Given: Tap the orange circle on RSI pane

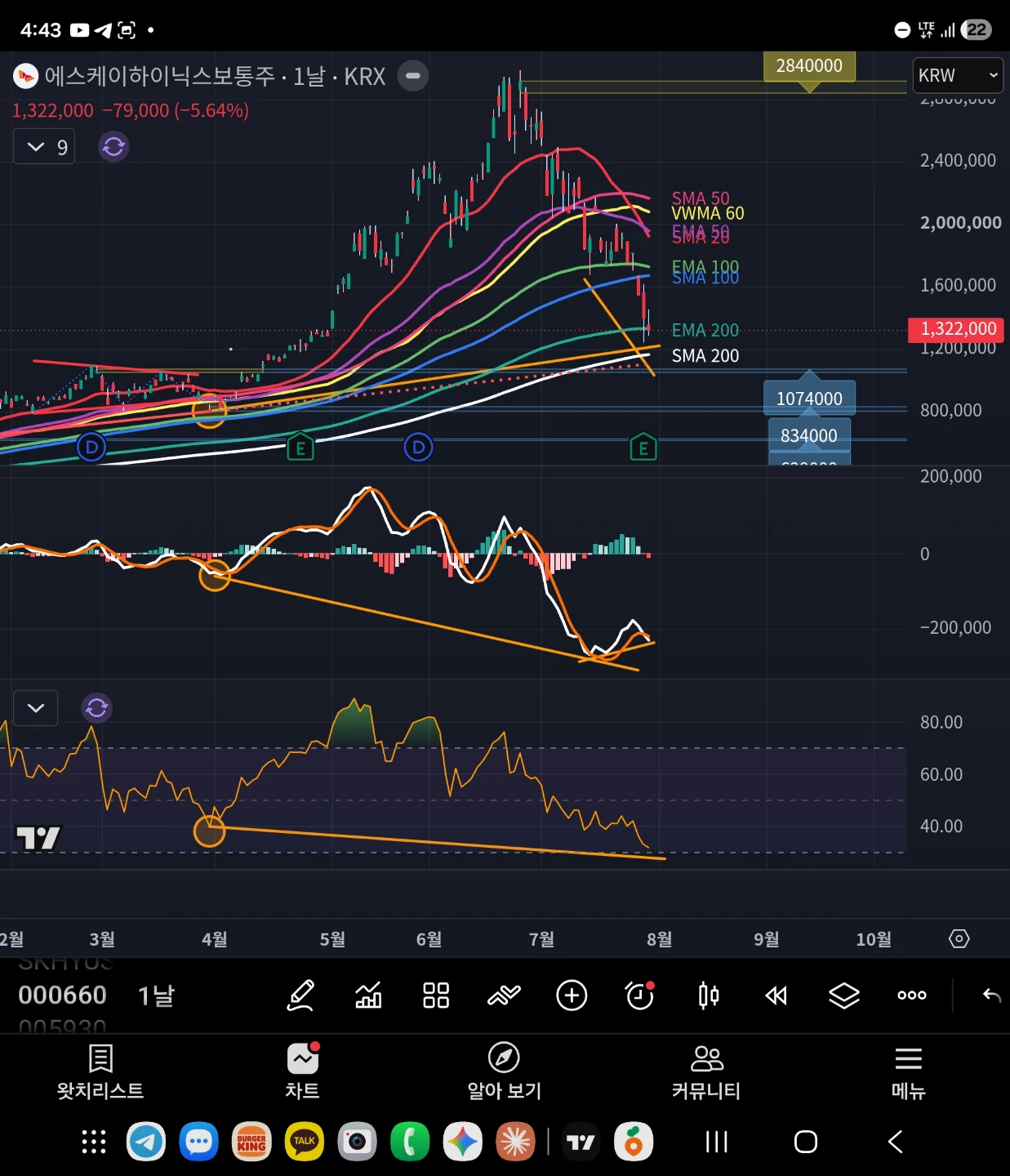Looking at the screenshot, I should click(210, 831).
